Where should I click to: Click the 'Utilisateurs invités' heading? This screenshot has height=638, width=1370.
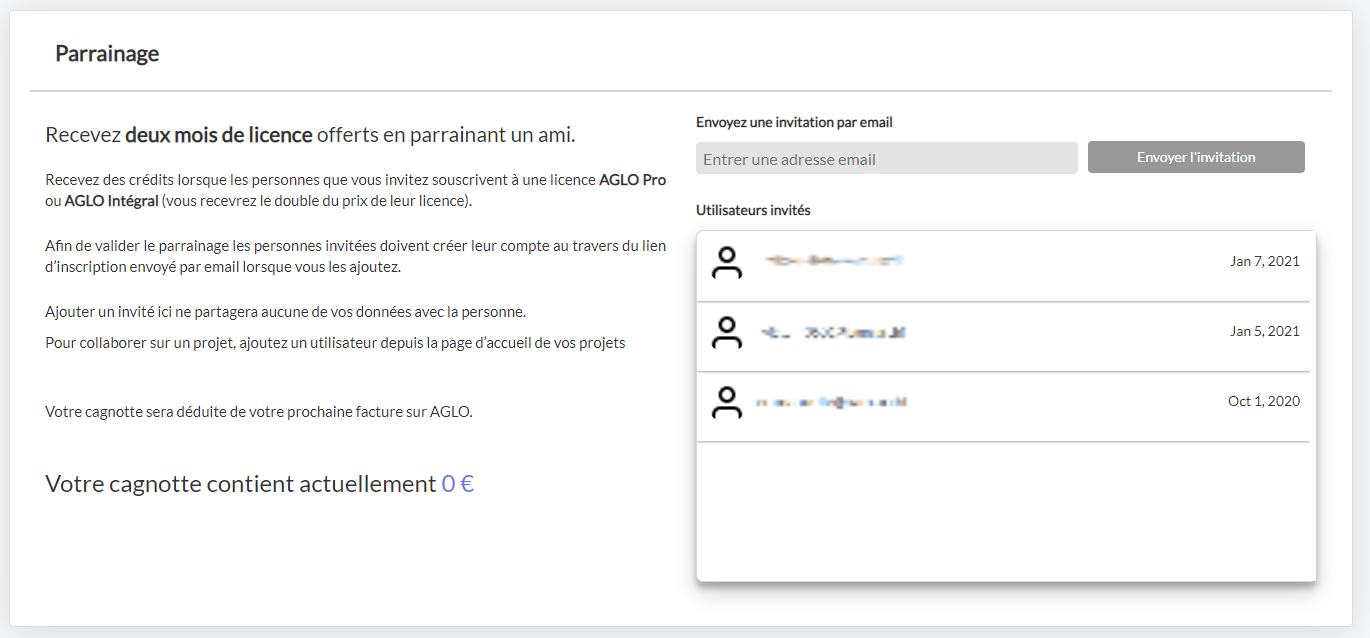click(753, 210)
